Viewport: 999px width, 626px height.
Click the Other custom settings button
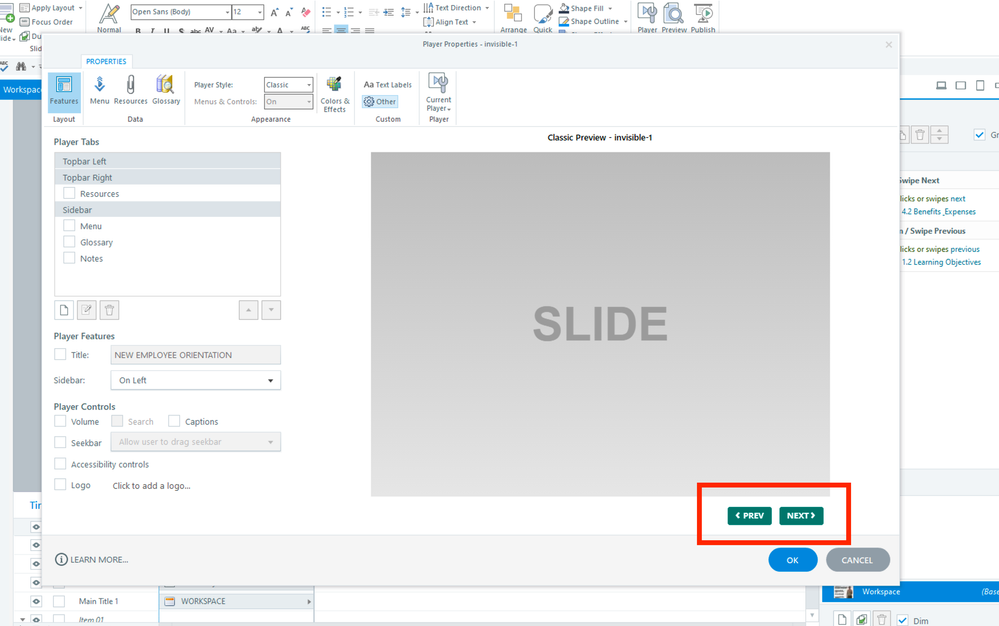[x=380, y=102]
